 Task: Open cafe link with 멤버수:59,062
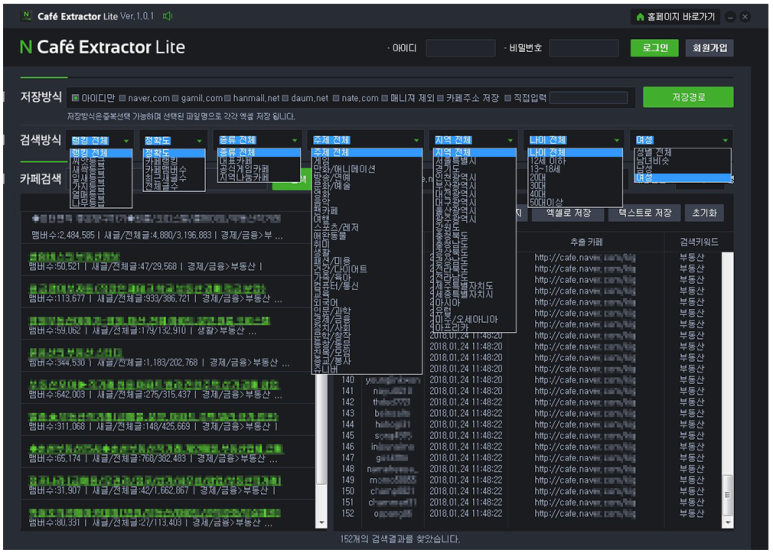(x=149, y=321)
